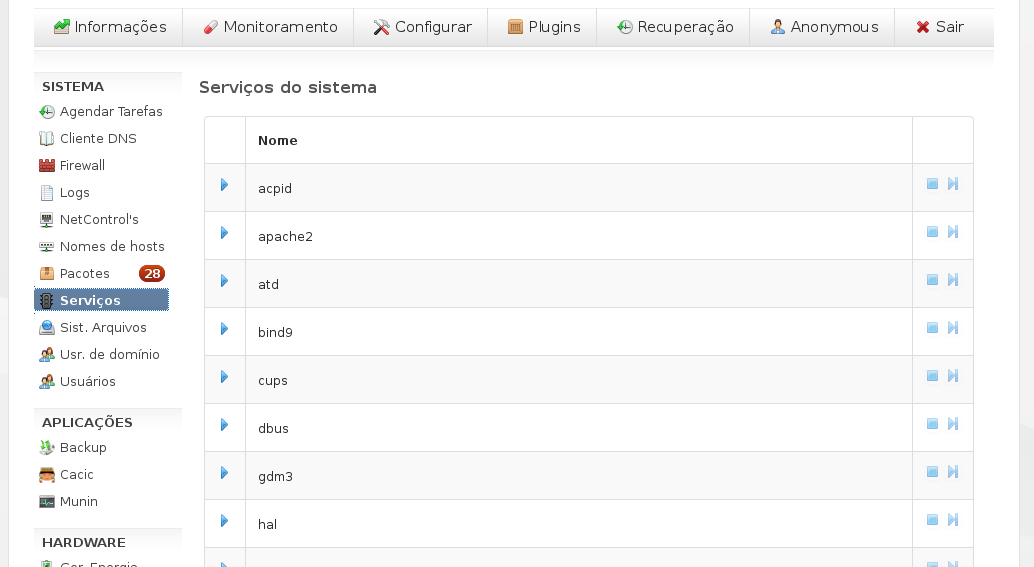1034x567 pixels.
Task: Click the play status arrow for bind9
Action: coord(224,329)
